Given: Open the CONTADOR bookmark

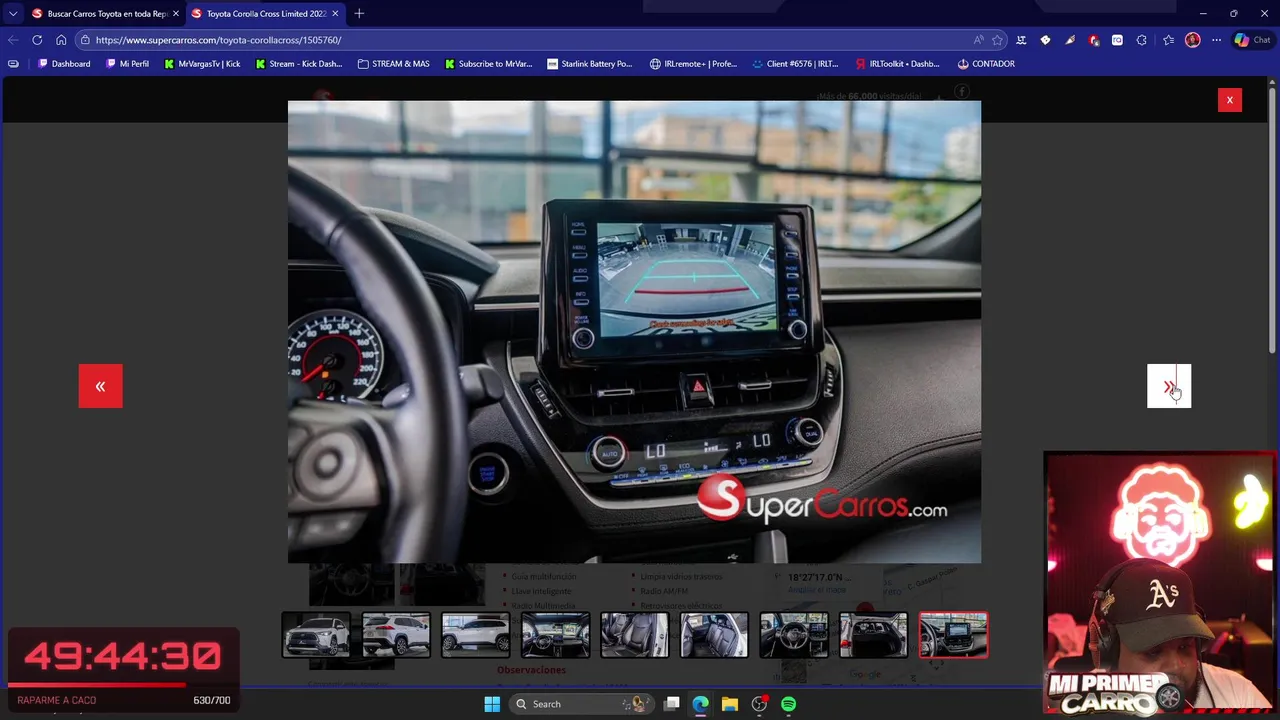Looking at the screenshot, I should pos(985,64).
